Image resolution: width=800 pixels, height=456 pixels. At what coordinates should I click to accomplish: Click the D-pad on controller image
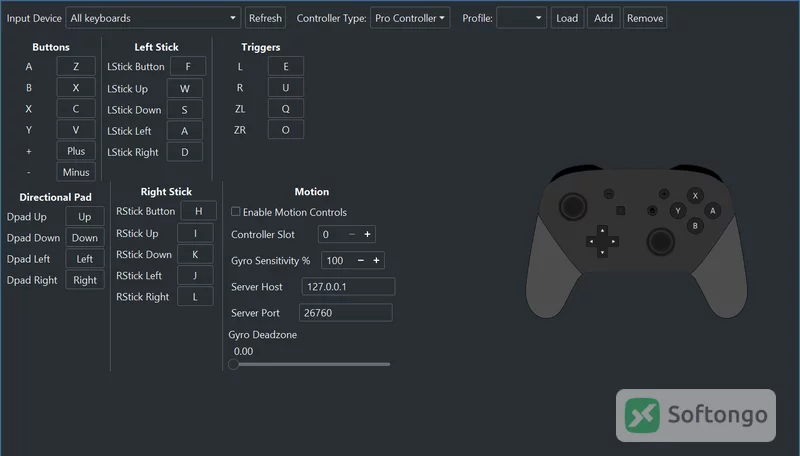click(x=602, y=241)
